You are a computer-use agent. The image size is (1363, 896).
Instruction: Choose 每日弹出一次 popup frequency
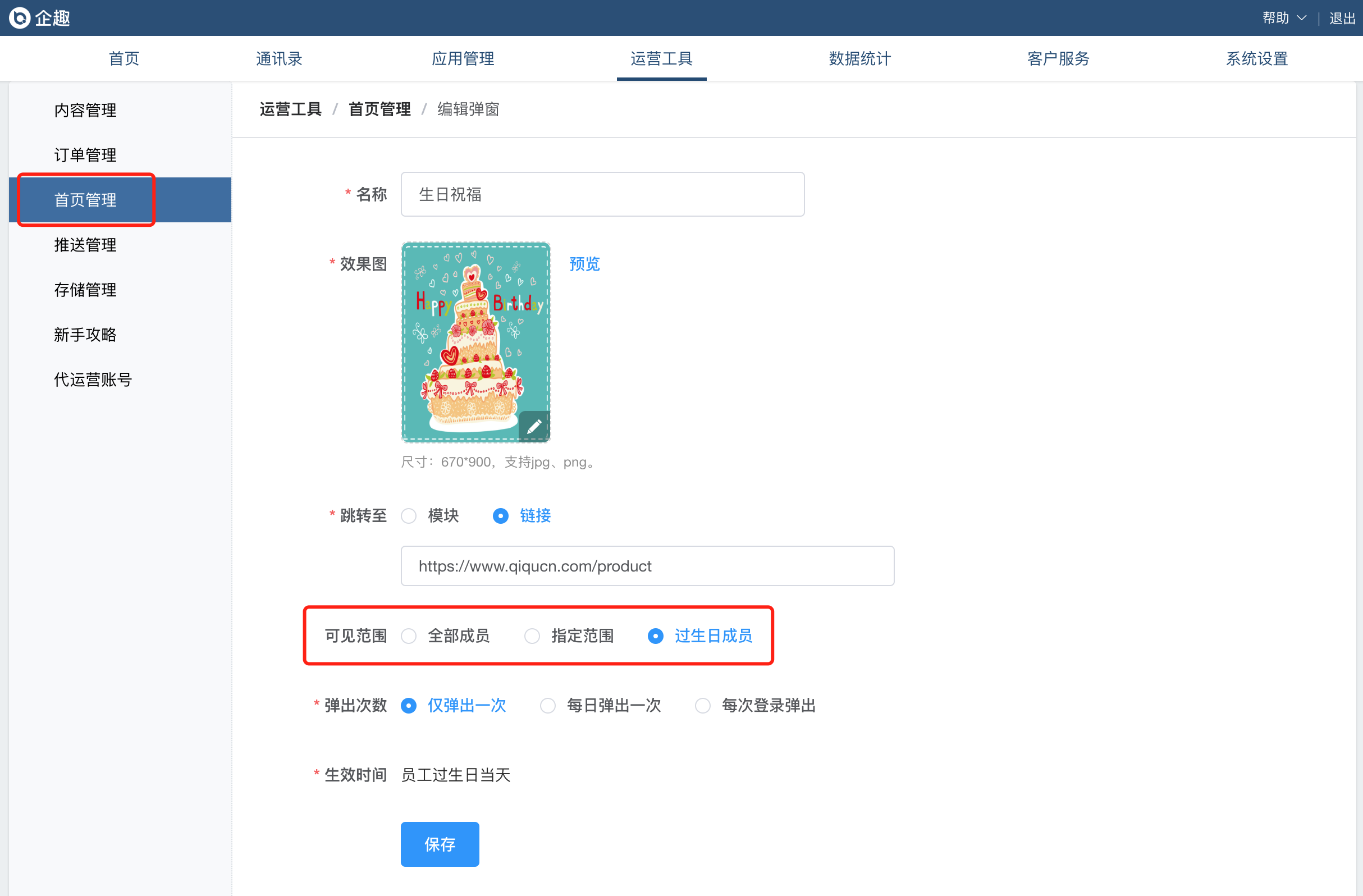[x=548, y=705]
